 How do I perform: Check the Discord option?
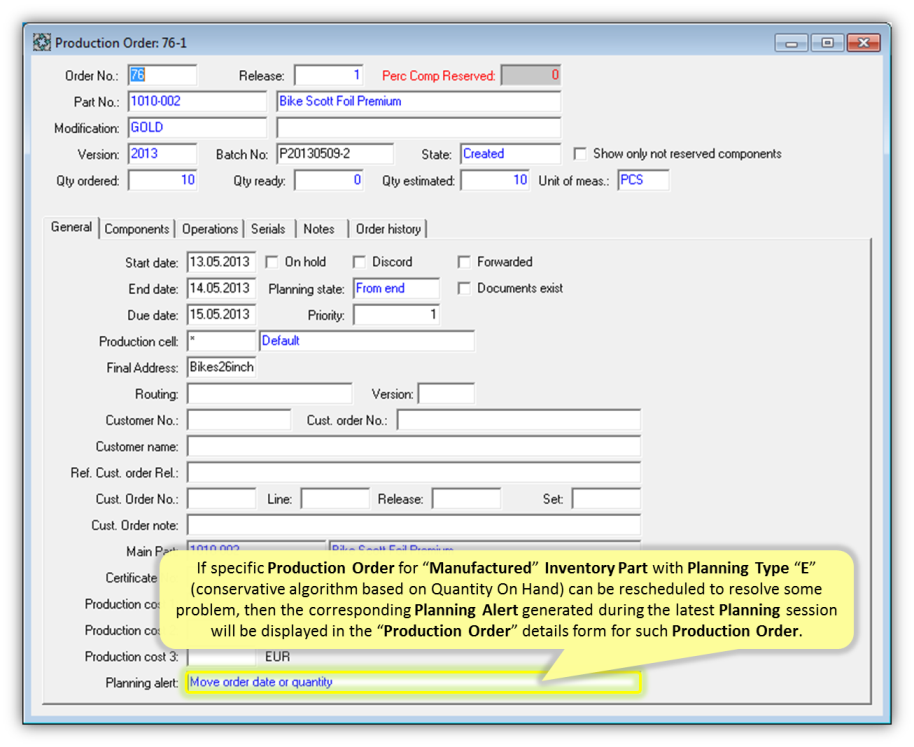coord(359,262)
